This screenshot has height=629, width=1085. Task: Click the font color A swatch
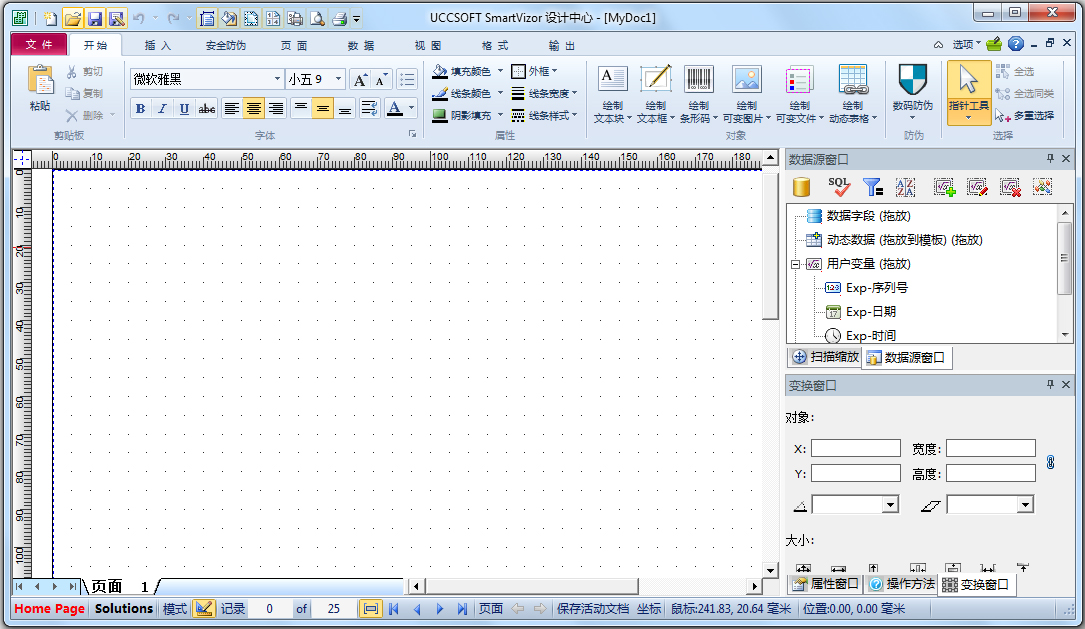coord(394,109)
